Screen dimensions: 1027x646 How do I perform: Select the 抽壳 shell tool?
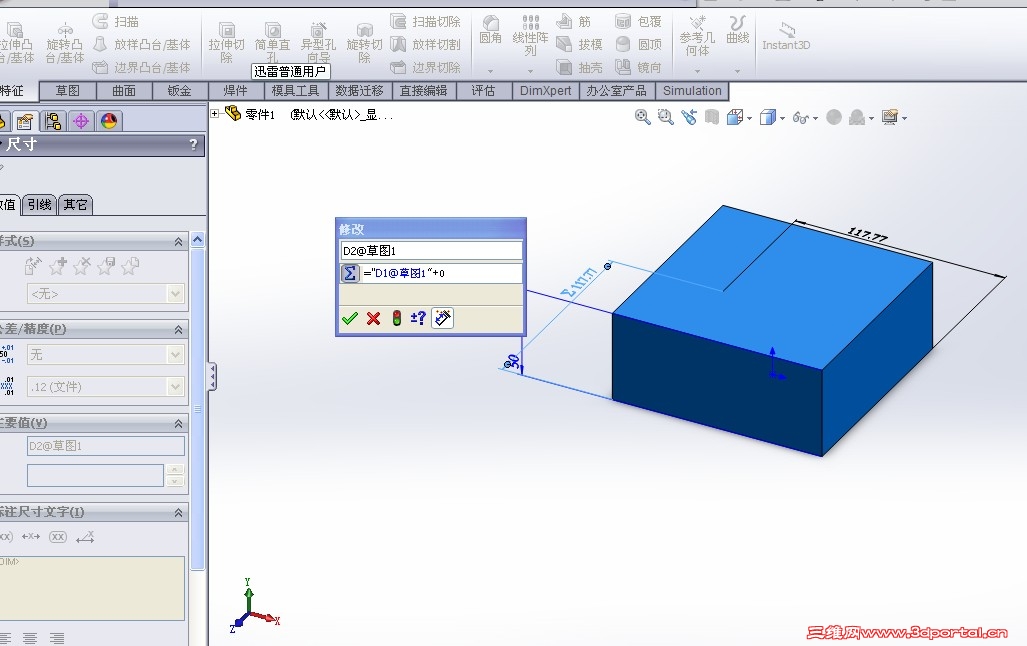[x=579, y=67]
